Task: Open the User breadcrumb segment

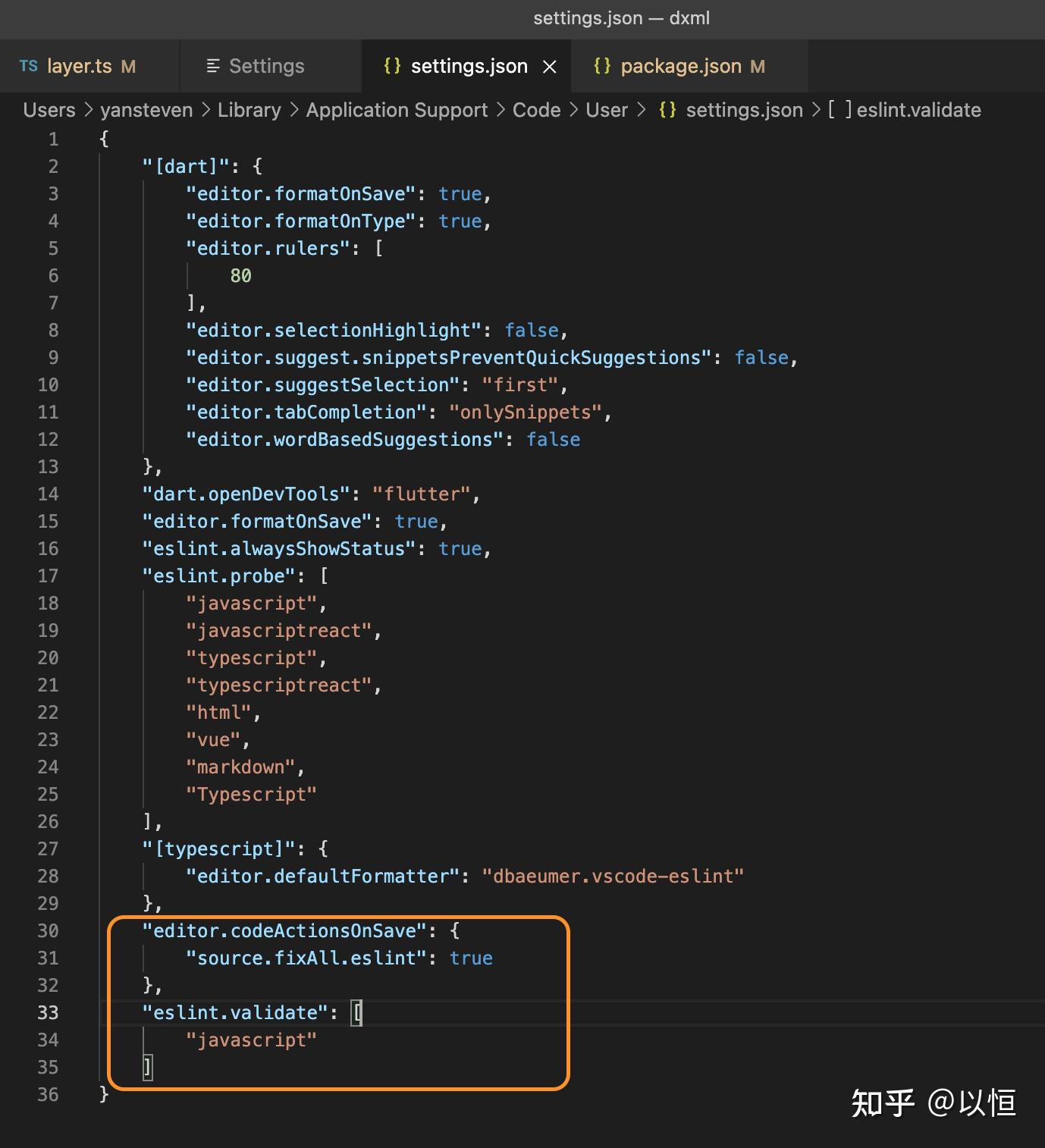Action: [x=607, y=110]
